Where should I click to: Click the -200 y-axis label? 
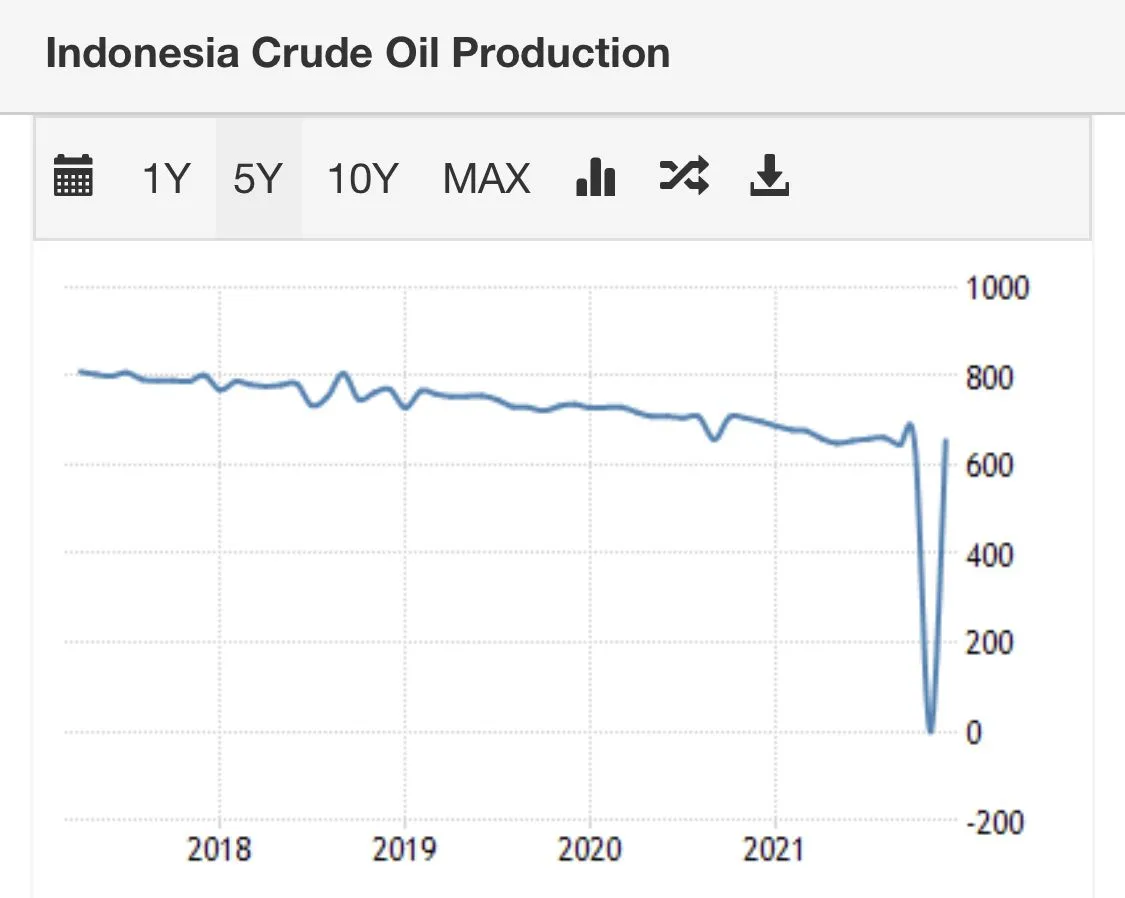[x=994, y=821]
